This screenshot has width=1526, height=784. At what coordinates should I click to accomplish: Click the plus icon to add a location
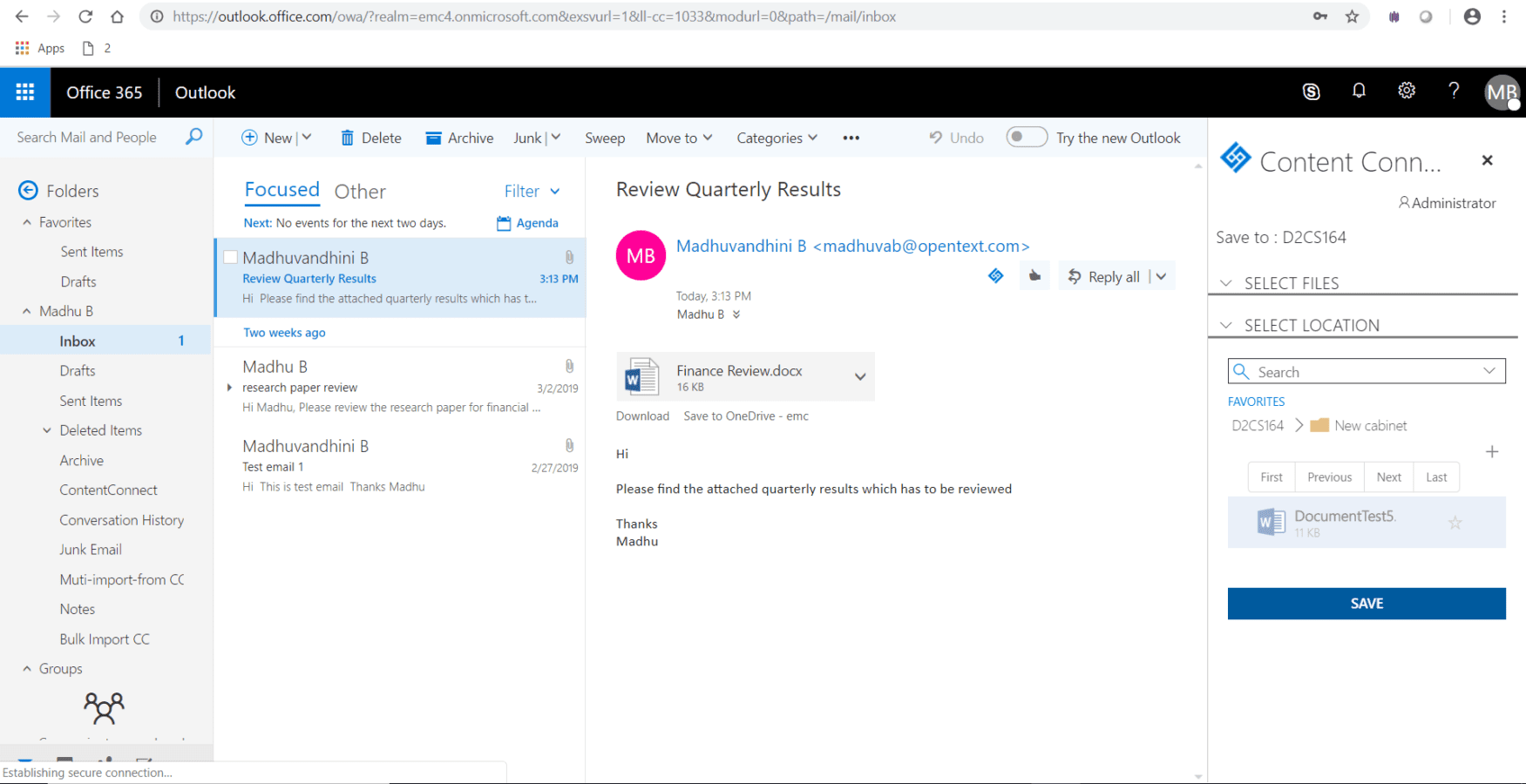1492,451
